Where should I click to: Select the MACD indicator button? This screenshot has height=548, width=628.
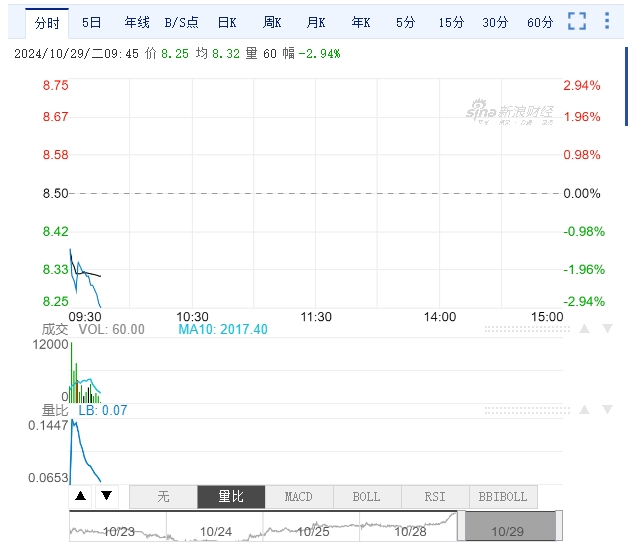(299, 497)
